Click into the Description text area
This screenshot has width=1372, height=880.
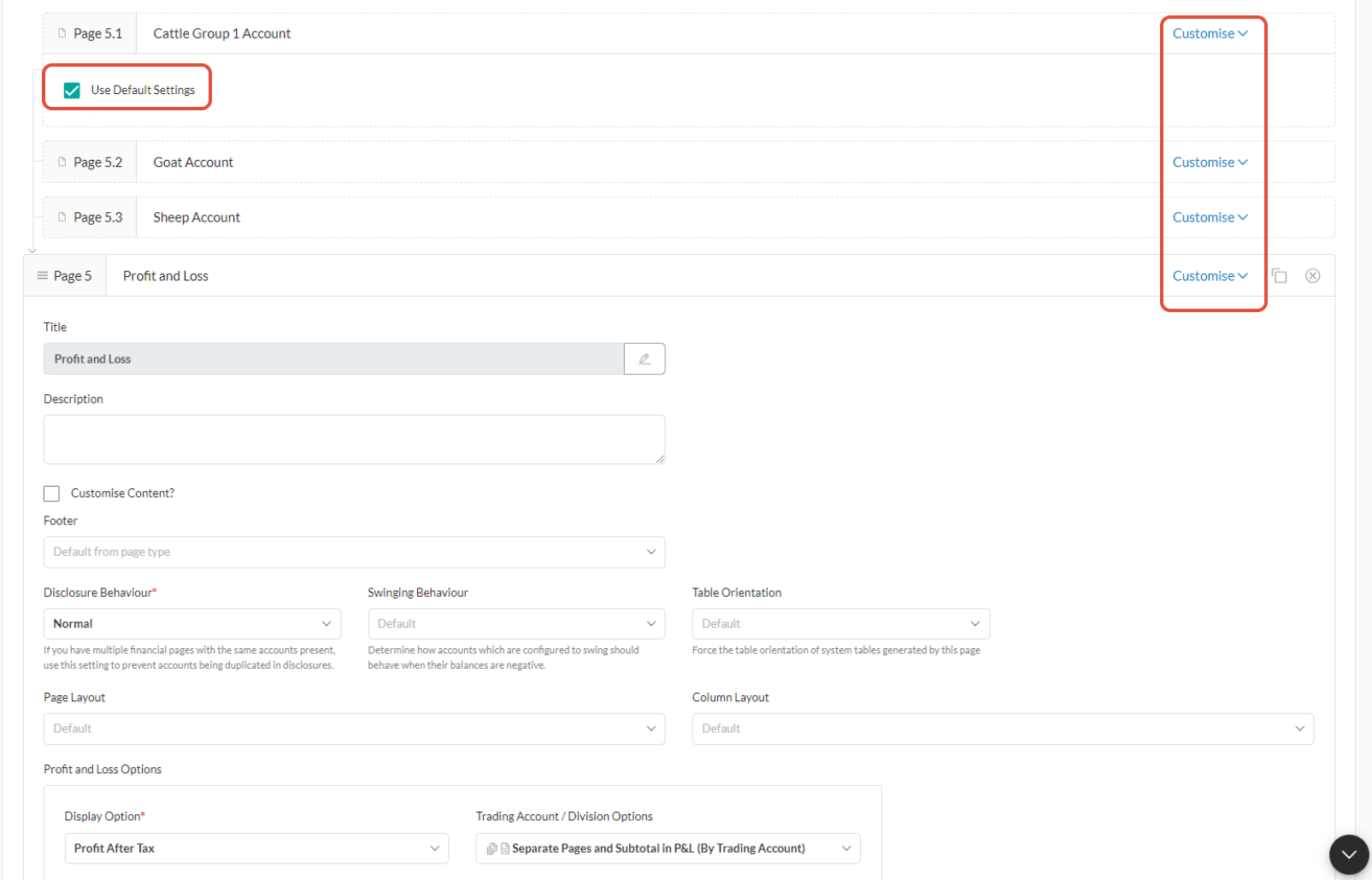click(x=354, y=440)
